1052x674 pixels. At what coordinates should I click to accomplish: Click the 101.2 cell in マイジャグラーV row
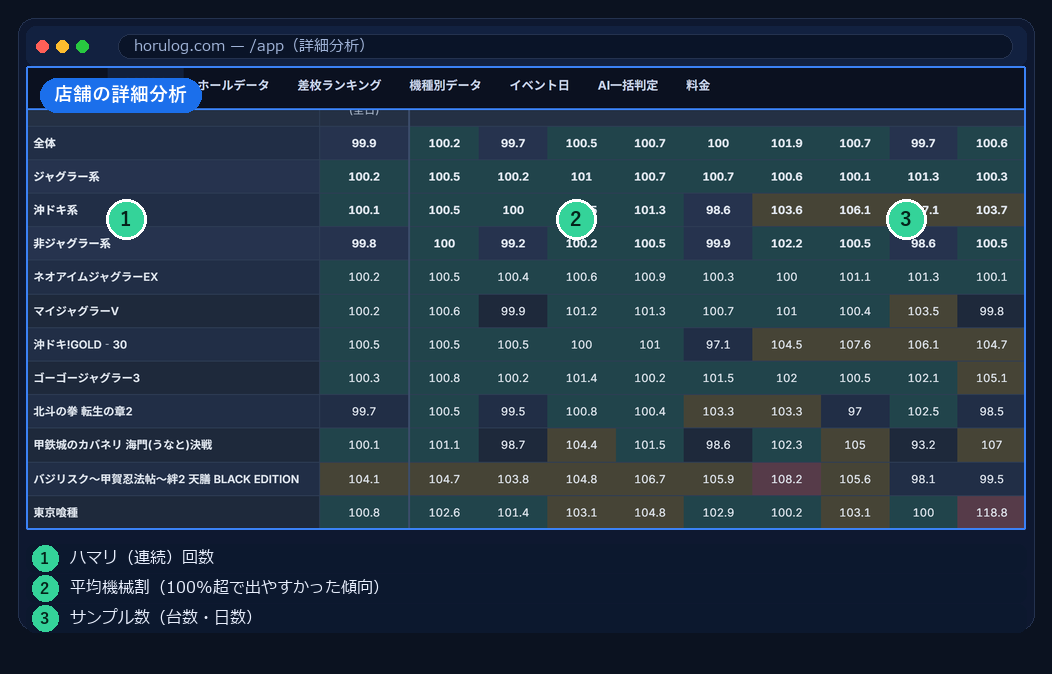click(581, 311)
